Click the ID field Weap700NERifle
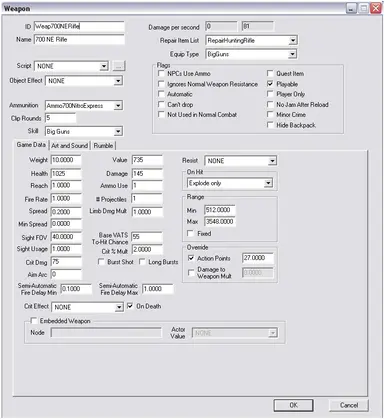This screenshot has width=385, height=420. [79, 26]
